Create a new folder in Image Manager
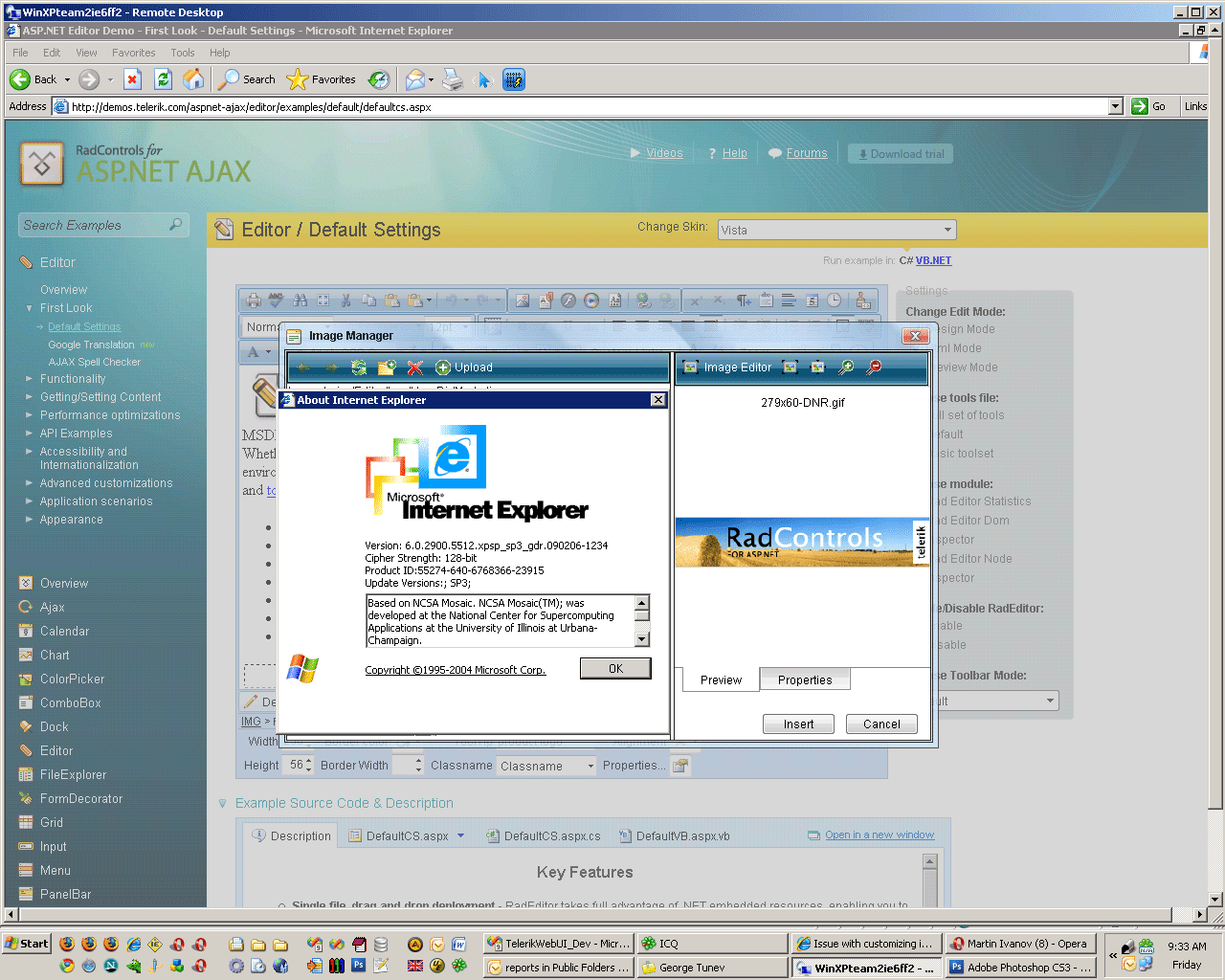This screenshot has width=1225, height=980. tap(387, 367)
